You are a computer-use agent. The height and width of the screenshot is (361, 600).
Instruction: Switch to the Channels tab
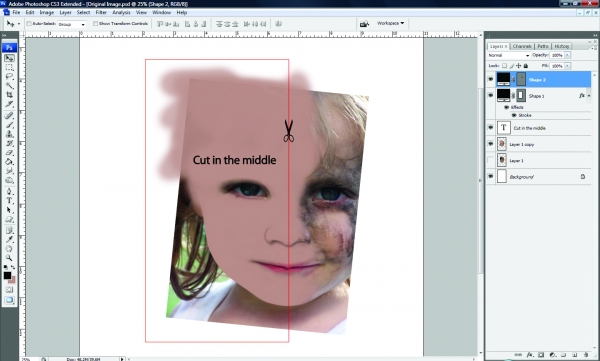[x=522, y=46]
